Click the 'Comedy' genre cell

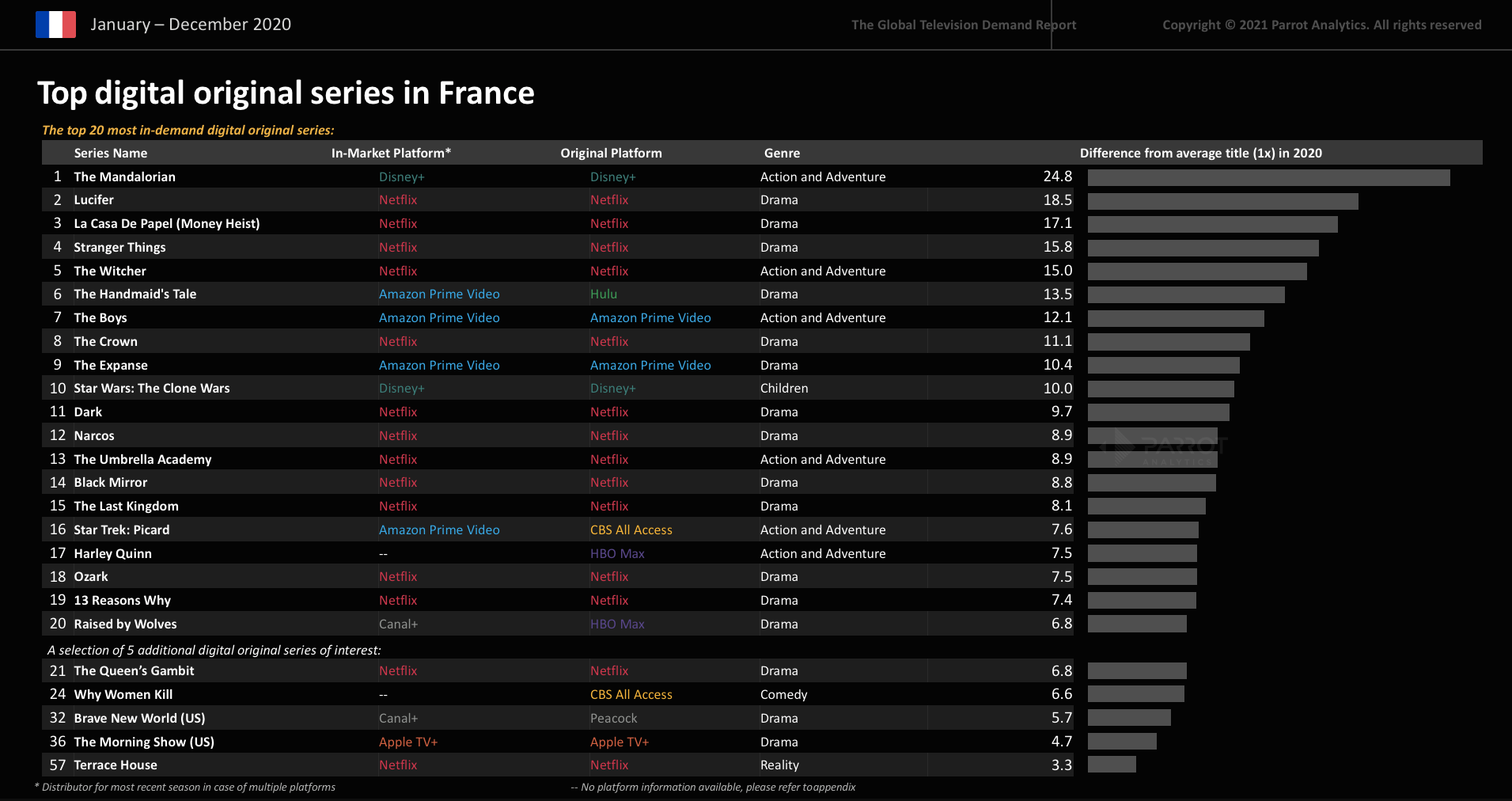point(783,694)
